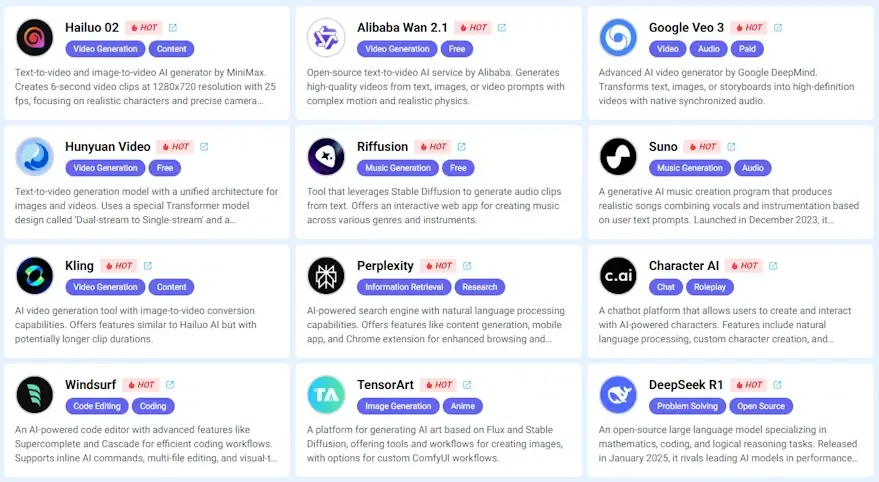Click the Anime tag on TensorArt
The image size is (879, 482).
(462, 406)
